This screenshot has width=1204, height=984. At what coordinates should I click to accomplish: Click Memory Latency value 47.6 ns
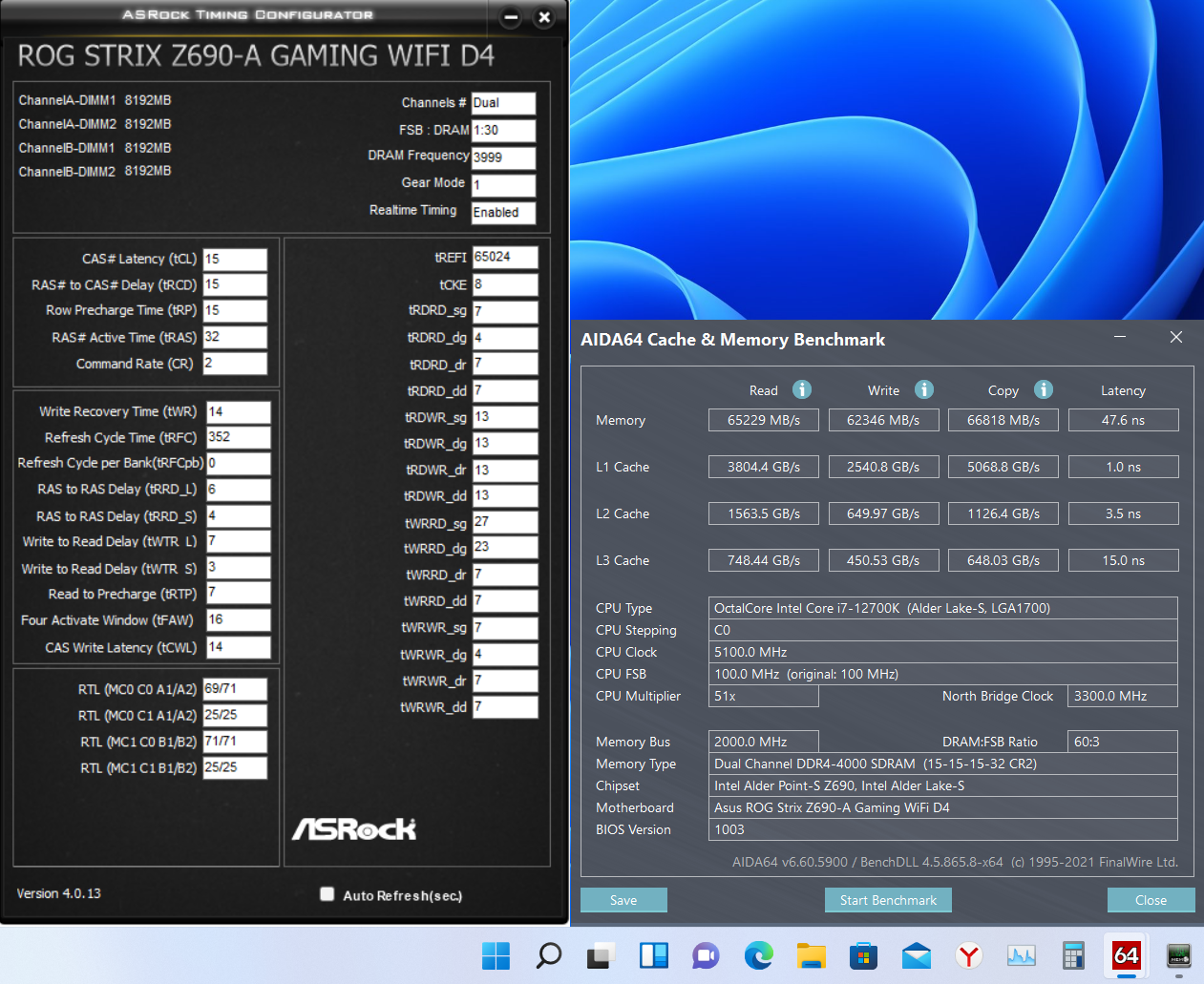click(x=1123, y=420)
